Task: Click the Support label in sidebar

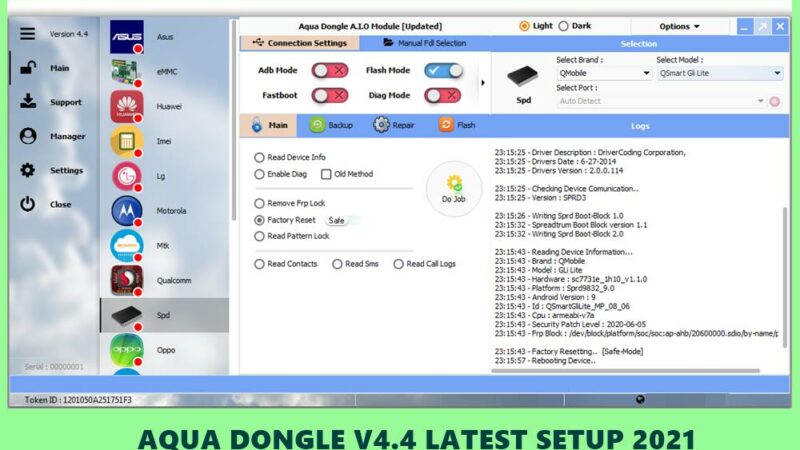Action: pos(66,102)
